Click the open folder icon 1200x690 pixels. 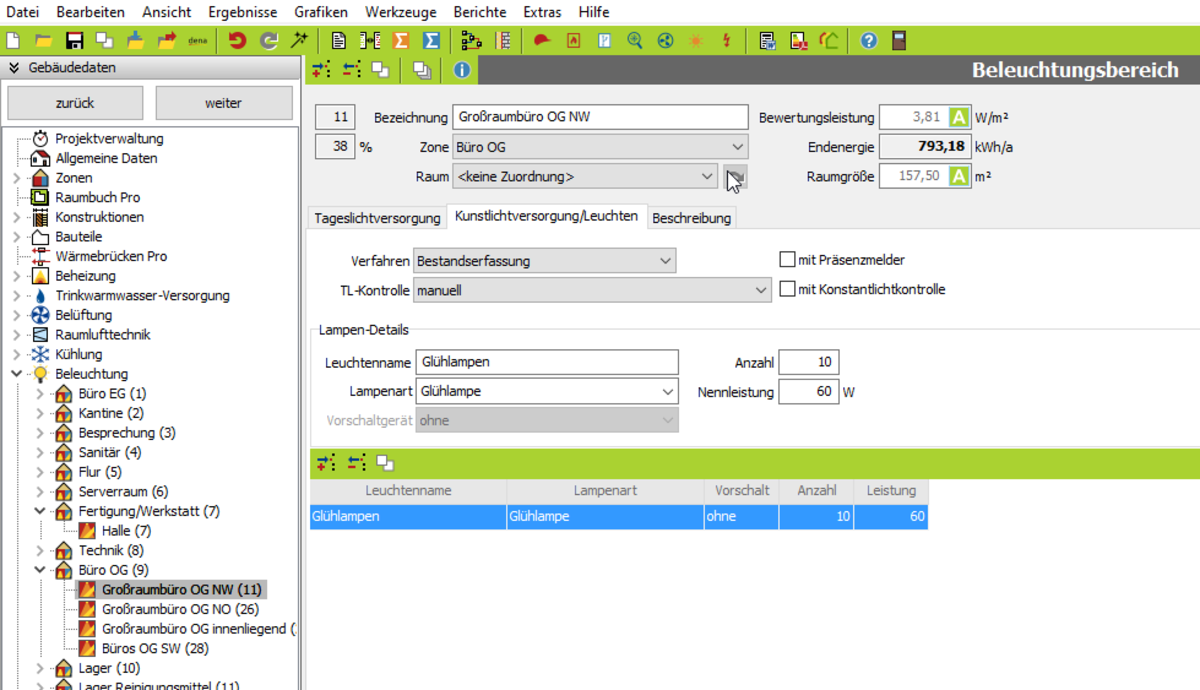(43, 41)
